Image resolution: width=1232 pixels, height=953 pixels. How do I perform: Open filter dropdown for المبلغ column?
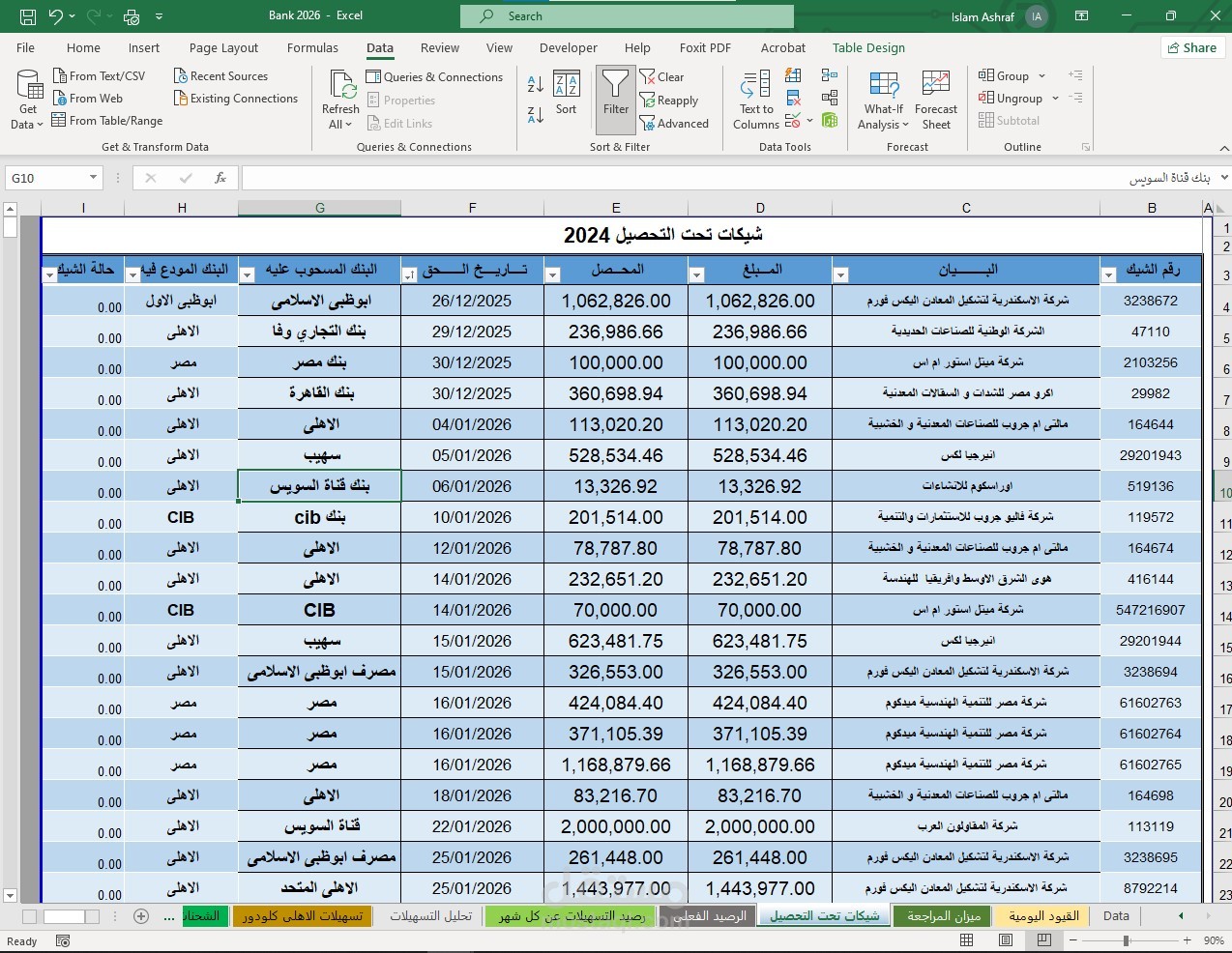pos(696,275)
